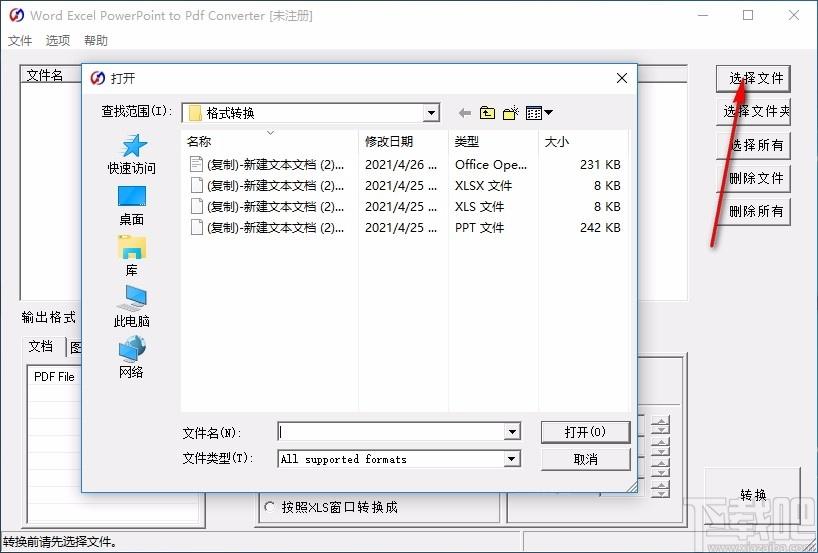Sort by 名称 column header
Image resolution: width=818 pixels, height=553 pixels.
pyautogui.click(x=270, y=141)
